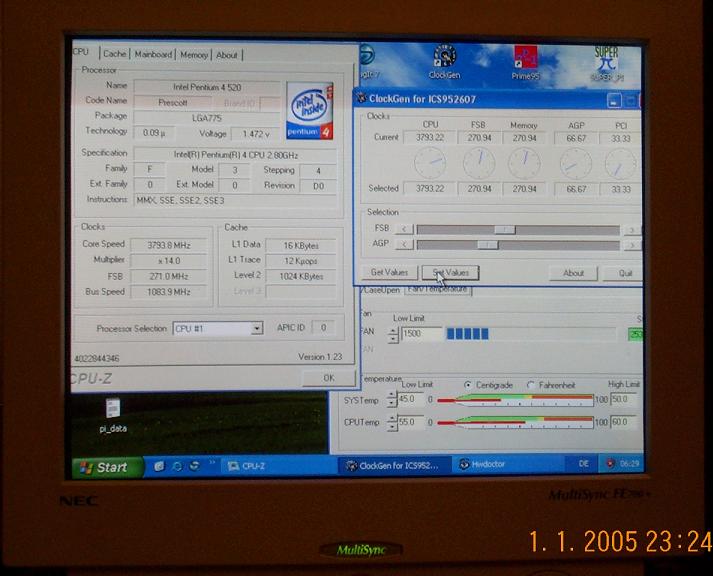Click the Level 2 cache value 1024 KBytes
Screen dimensions: 713x576
pyautogui.click(x=301, y=276)
